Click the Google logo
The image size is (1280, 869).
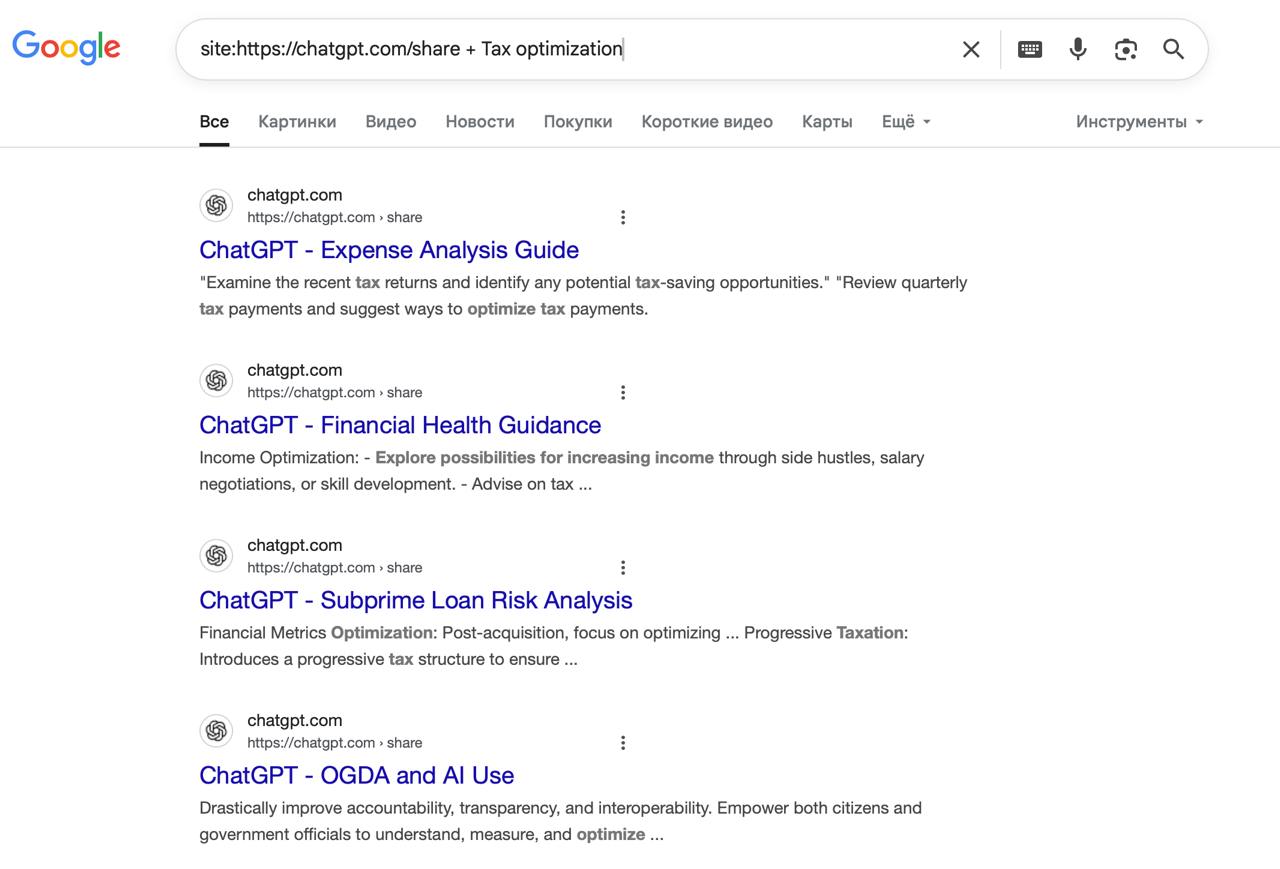coord(66,47)
